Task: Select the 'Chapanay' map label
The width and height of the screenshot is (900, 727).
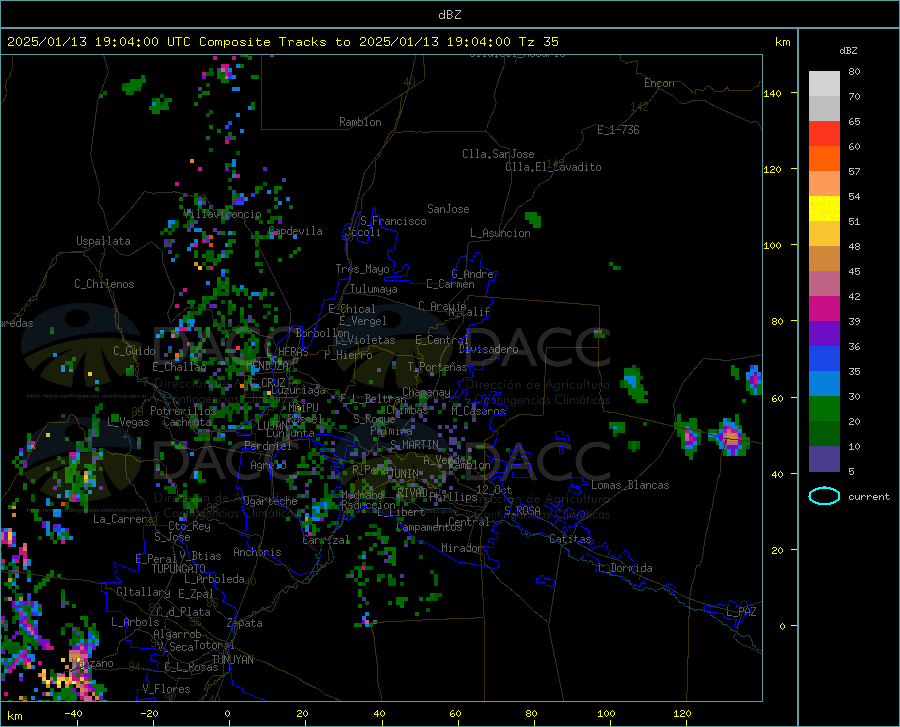Action: click(x=426, y=392)
